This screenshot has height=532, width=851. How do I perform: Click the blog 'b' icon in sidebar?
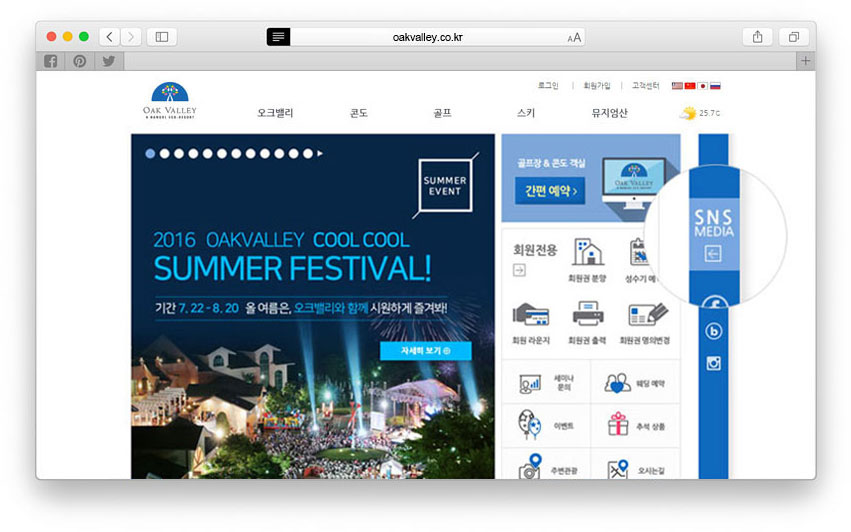click(x=713, y=331)
